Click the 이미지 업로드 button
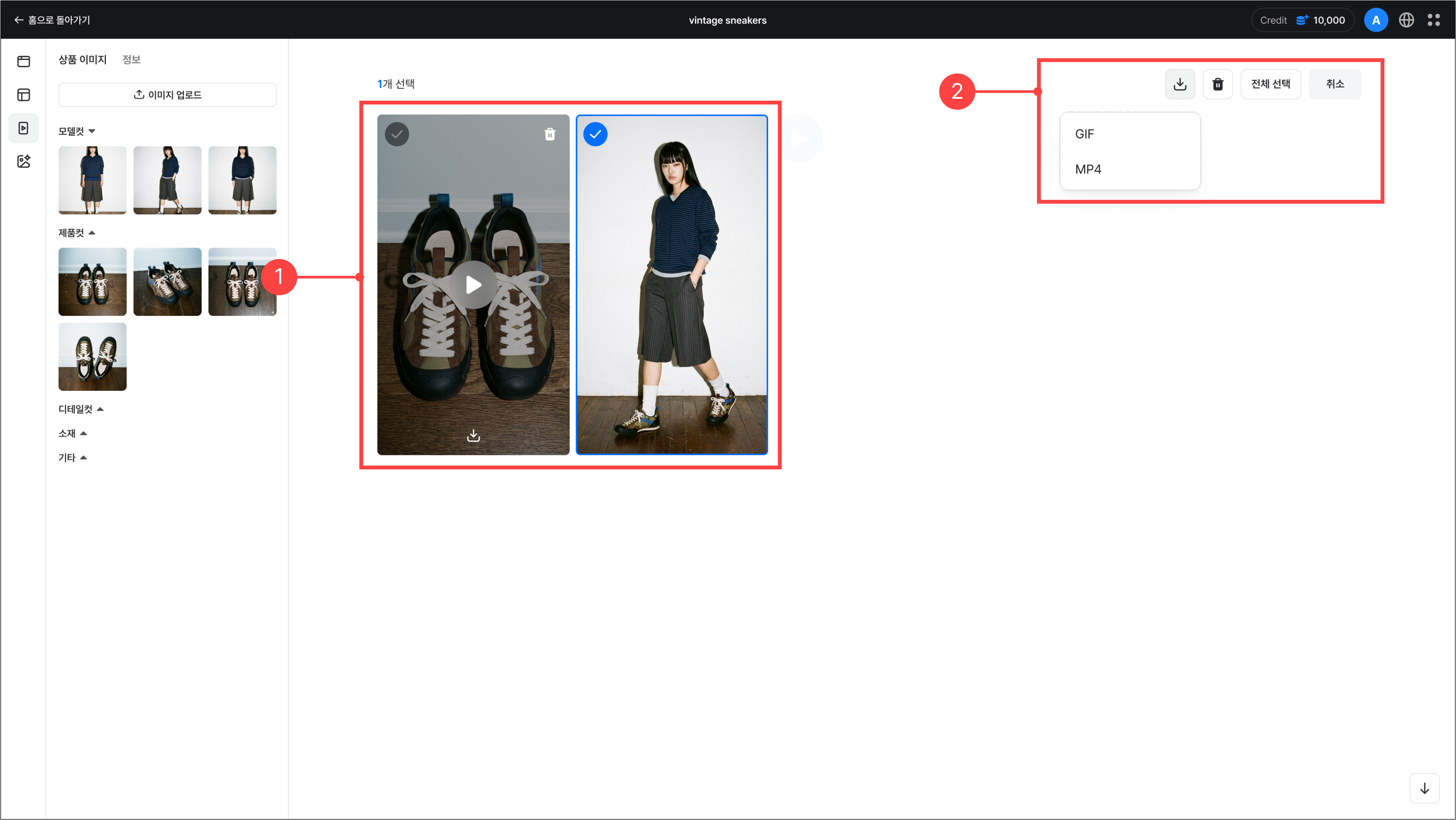This screenshot has height=820, width=1456. [x=167, y=94]
